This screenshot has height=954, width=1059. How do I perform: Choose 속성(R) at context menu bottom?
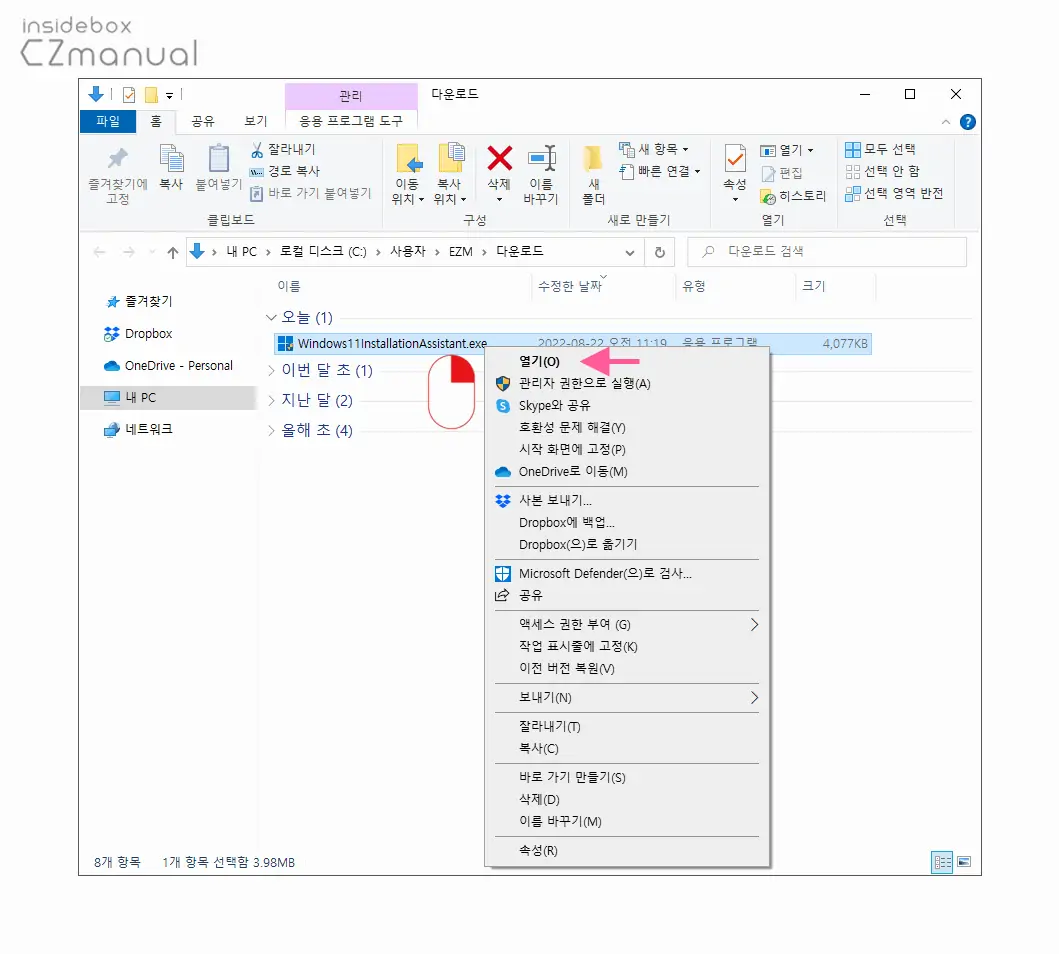(627, 851)
